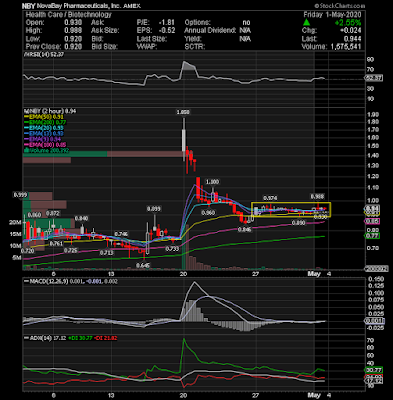Click the green 30.77 +DI axis tag
Viewport: 393px width, 400px height.
click(374, 370)
